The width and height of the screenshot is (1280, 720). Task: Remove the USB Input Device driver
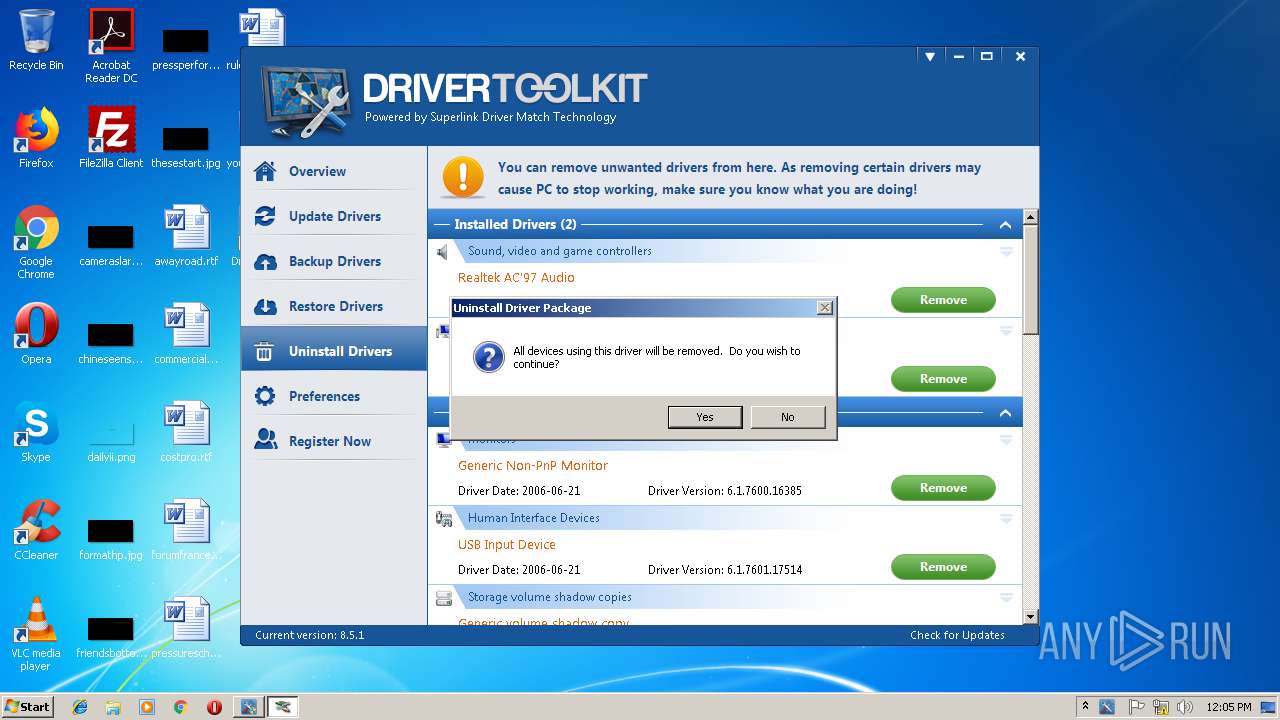pyautogui.click(x=943, y=567)
